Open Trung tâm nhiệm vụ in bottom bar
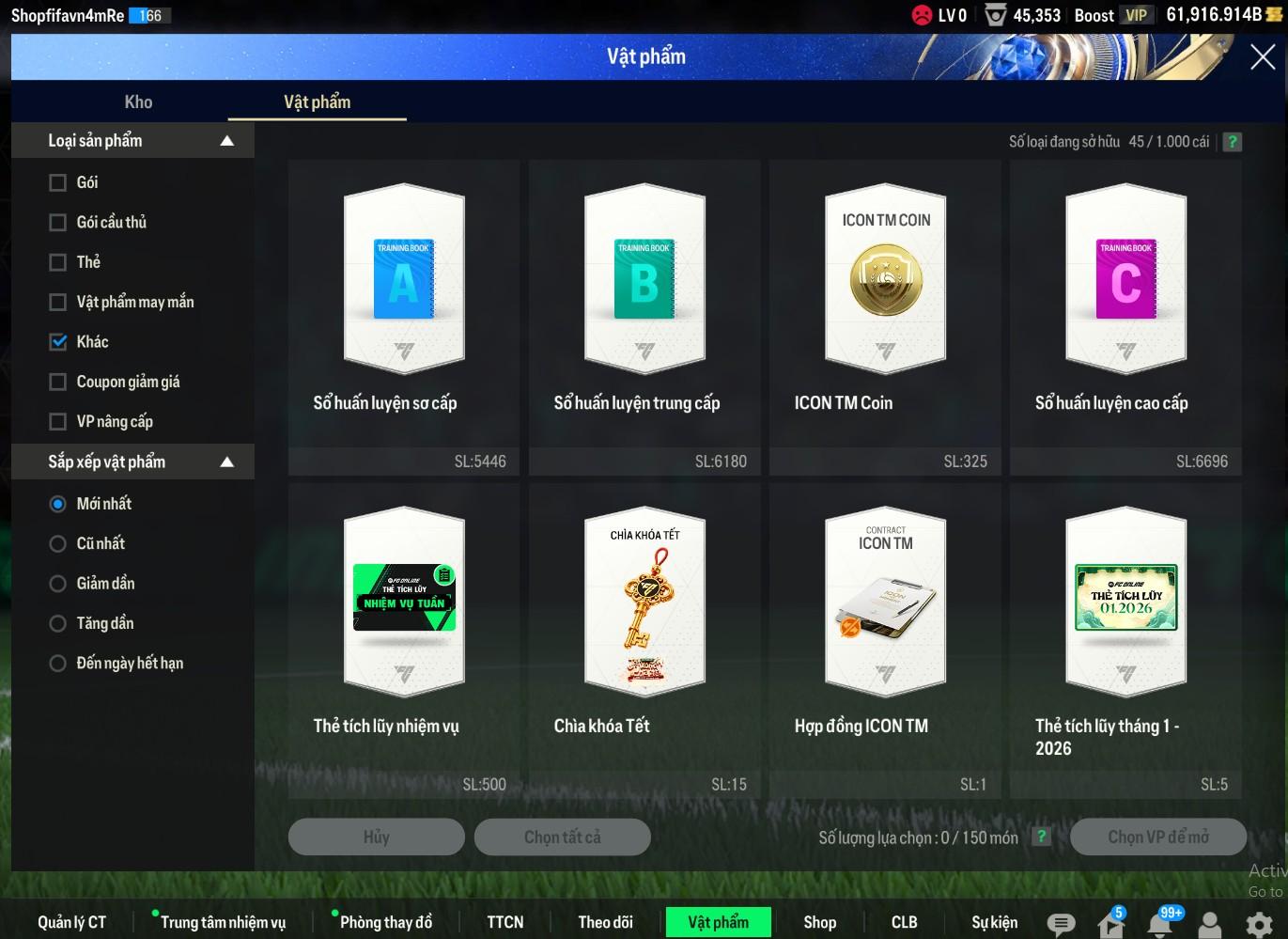 tap(223, 922)
